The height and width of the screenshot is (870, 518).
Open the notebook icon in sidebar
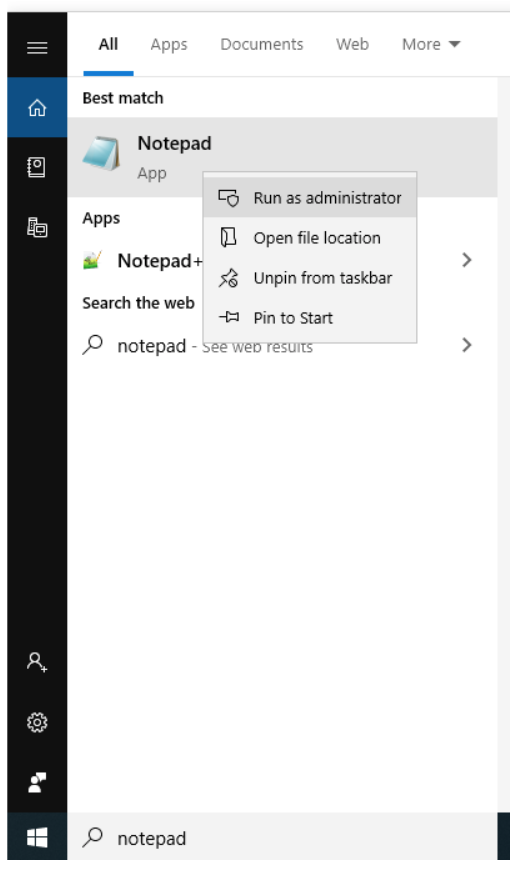(x=37, y=167)
